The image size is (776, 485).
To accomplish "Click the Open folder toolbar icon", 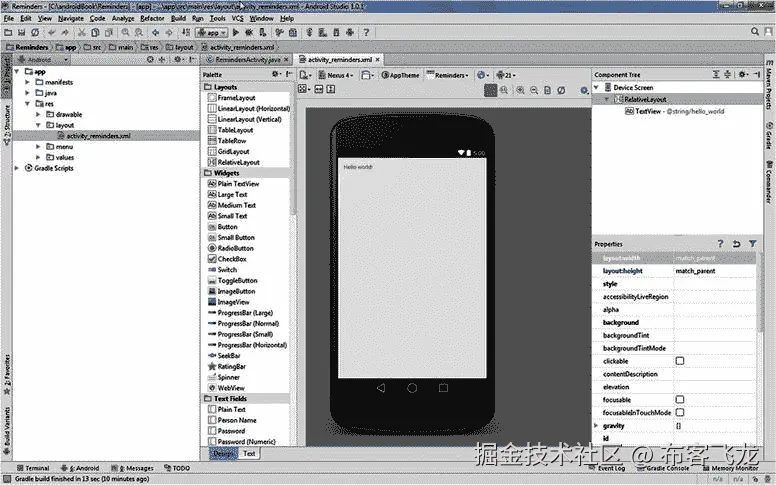I will tap(8, 33).
